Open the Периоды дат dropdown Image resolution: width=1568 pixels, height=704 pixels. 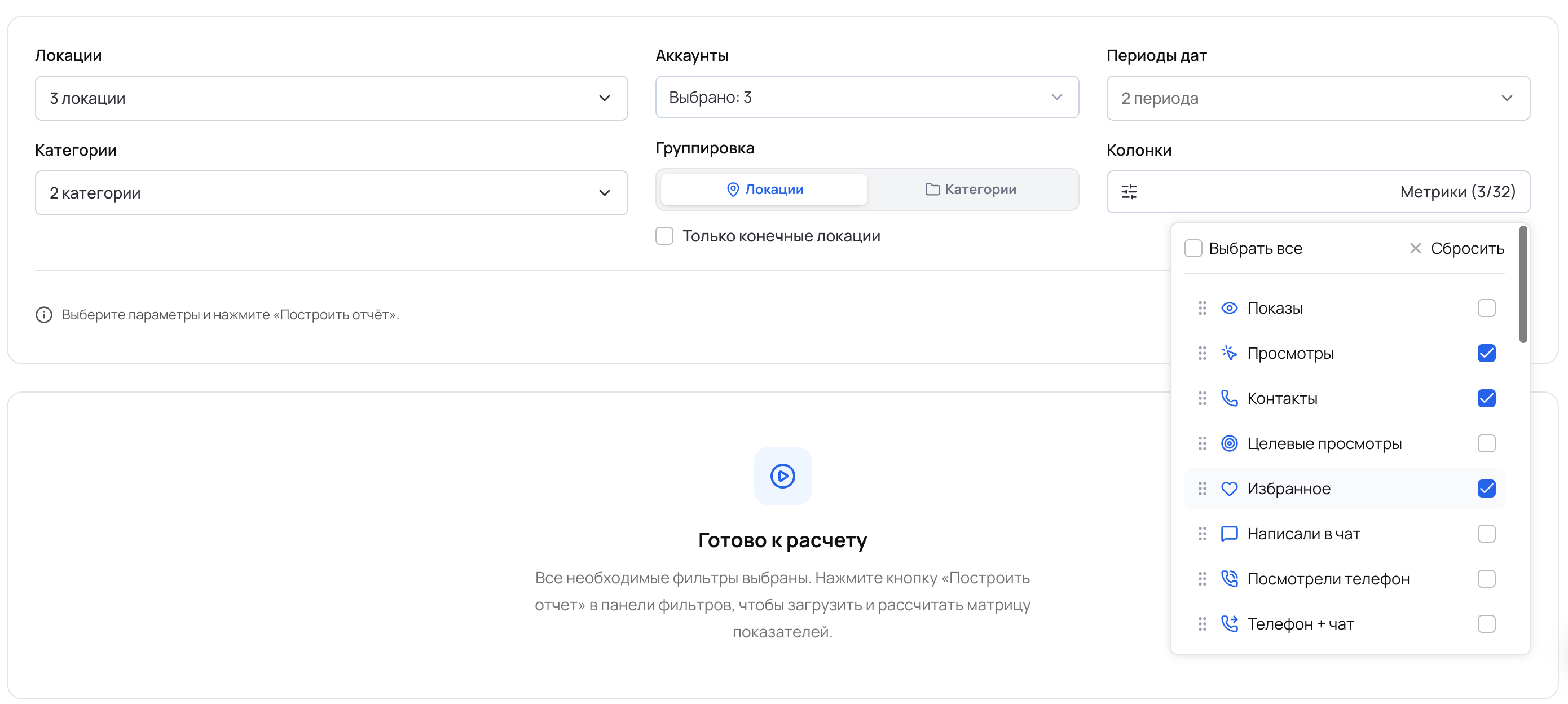coord(1318,98)
